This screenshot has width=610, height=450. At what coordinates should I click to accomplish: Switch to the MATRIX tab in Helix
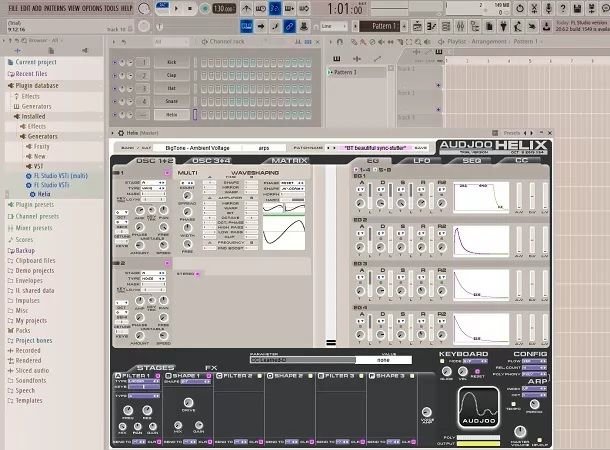(289, 161)
